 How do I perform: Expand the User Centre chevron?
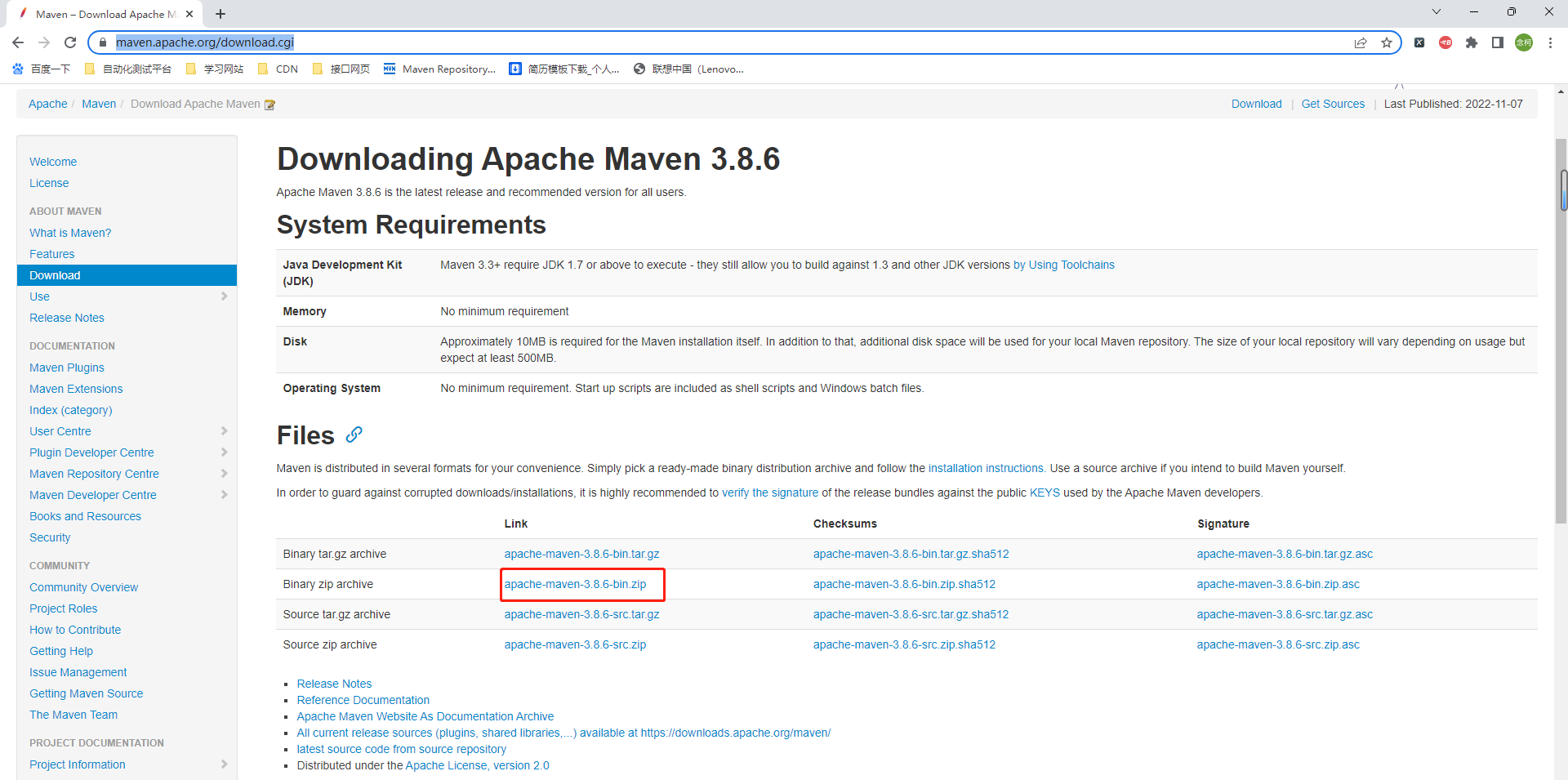tap(225, 431)
